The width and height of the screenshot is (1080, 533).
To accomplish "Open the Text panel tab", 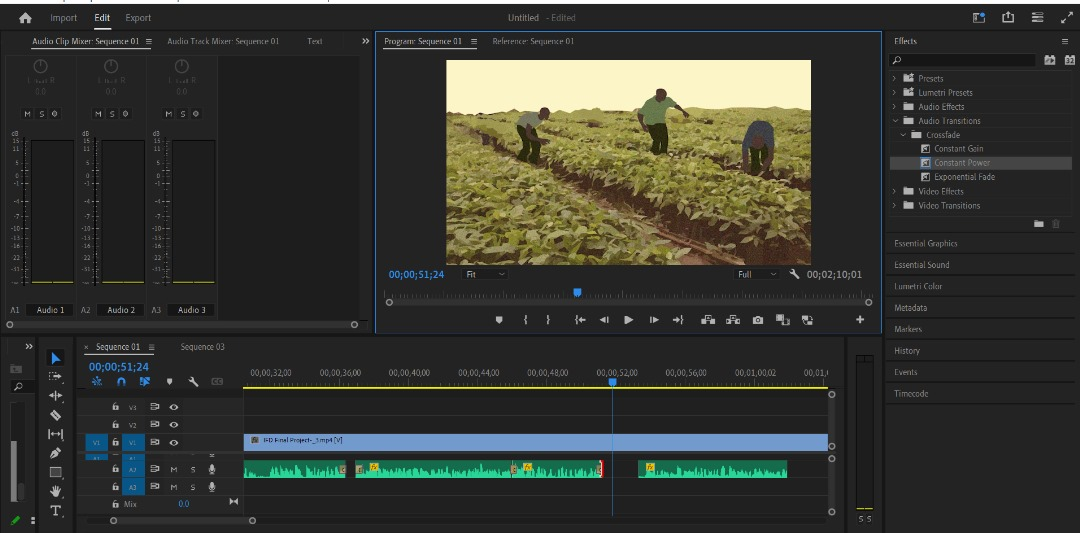I will [x=315, y=41].
